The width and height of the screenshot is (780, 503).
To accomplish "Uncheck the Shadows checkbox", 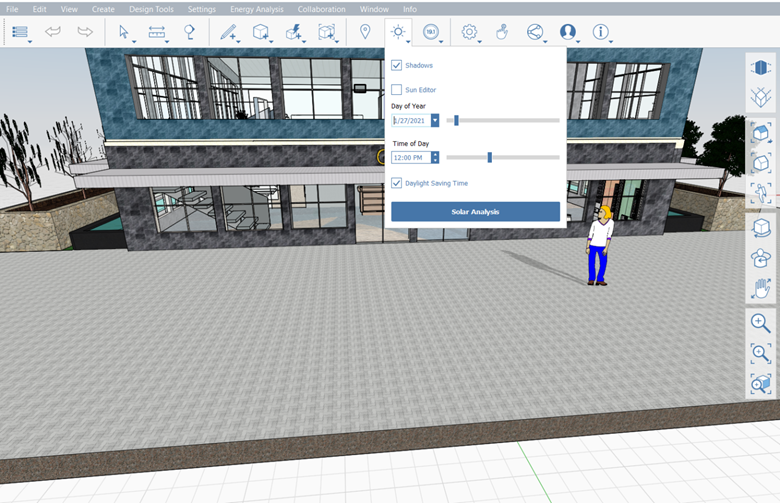I will tap(396, 65).
